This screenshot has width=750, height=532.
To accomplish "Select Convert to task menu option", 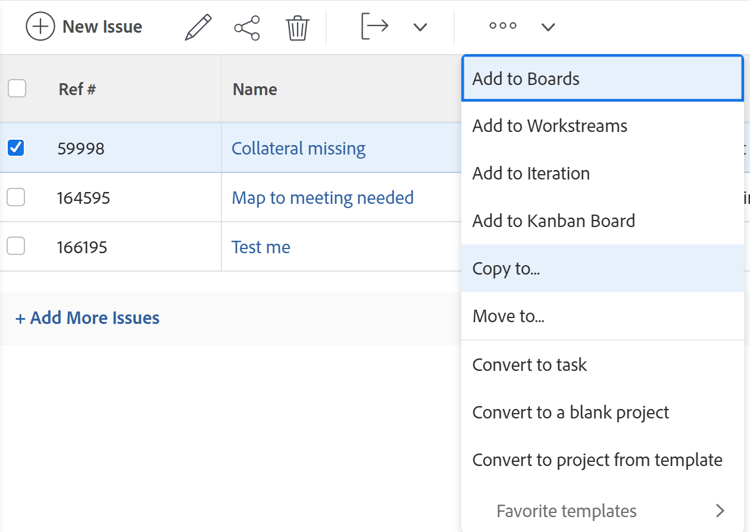I will point(529,365).
